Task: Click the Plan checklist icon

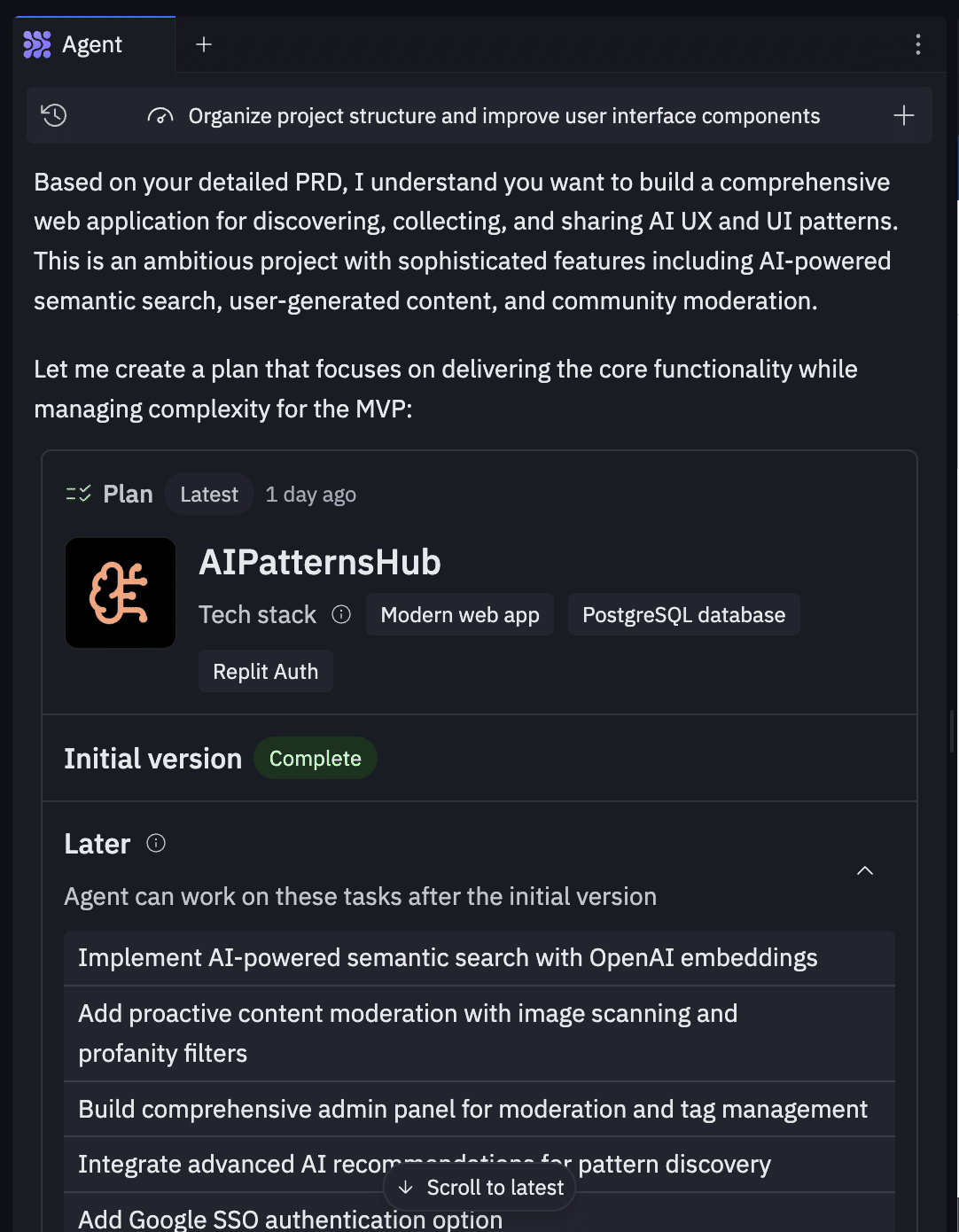Action: tap(79, 494)
